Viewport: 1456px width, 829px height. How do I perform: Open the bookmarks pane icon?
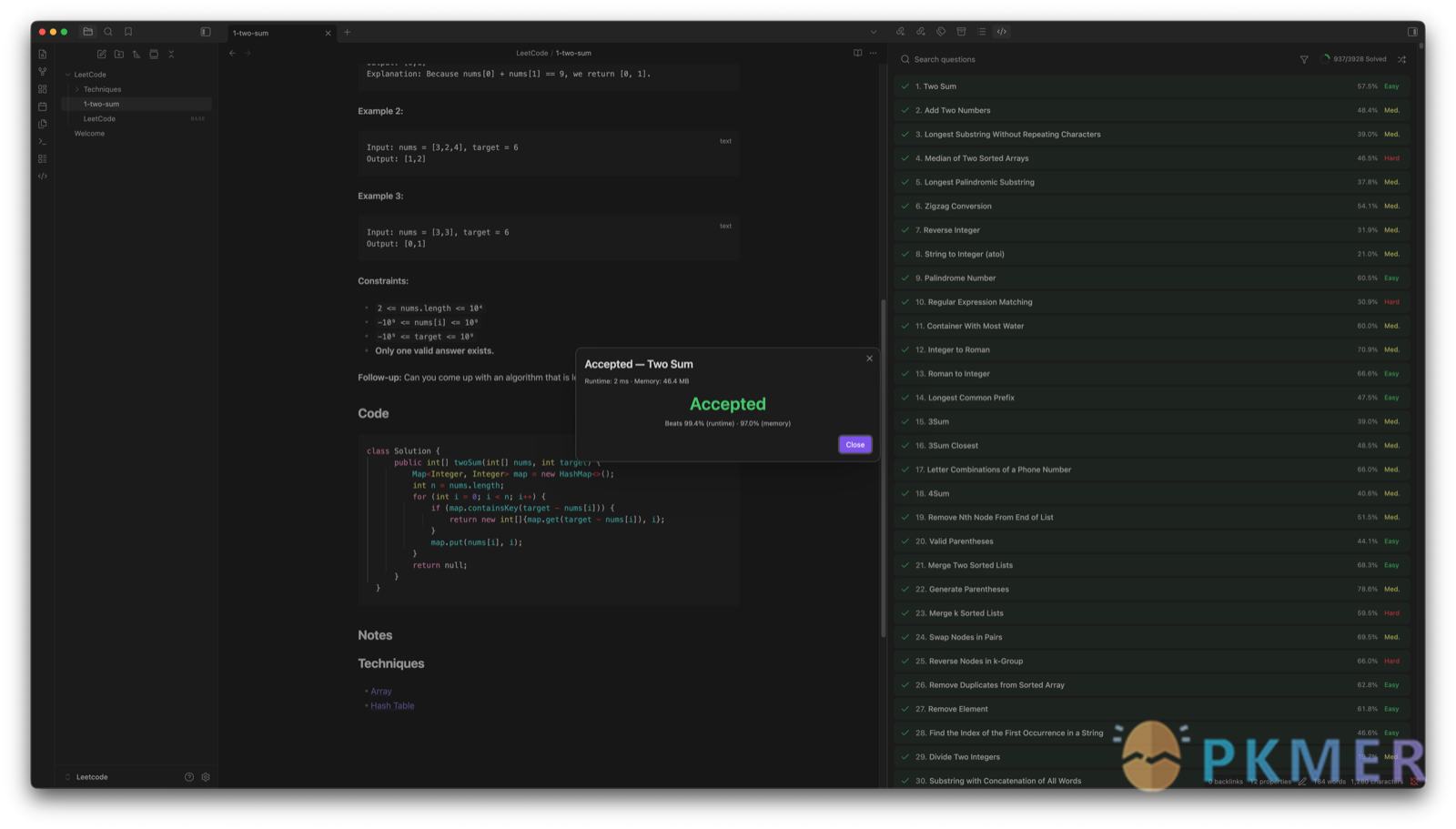(x=128, y=32)
